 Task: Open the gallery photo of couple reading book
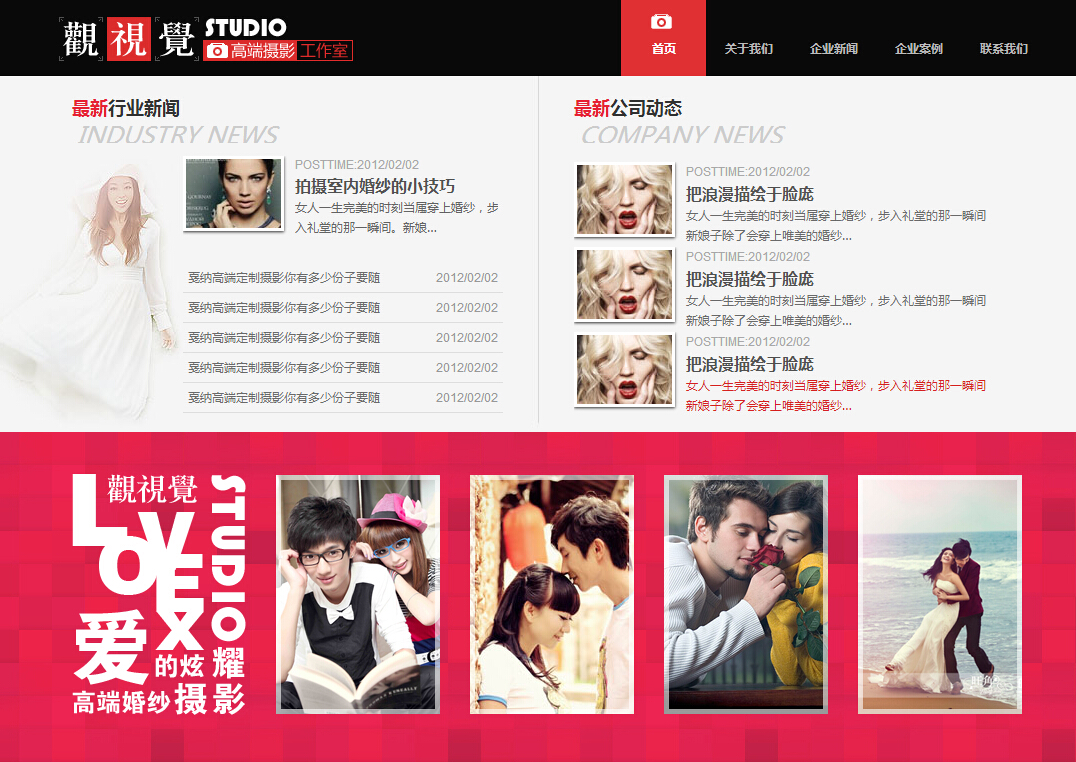(x=358, y=594)
